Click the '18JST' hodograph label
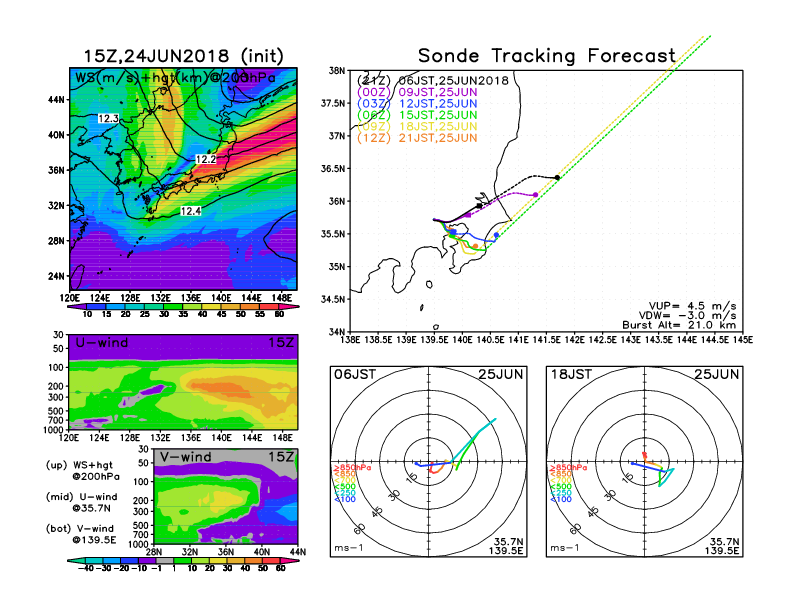 coord(571,374)
